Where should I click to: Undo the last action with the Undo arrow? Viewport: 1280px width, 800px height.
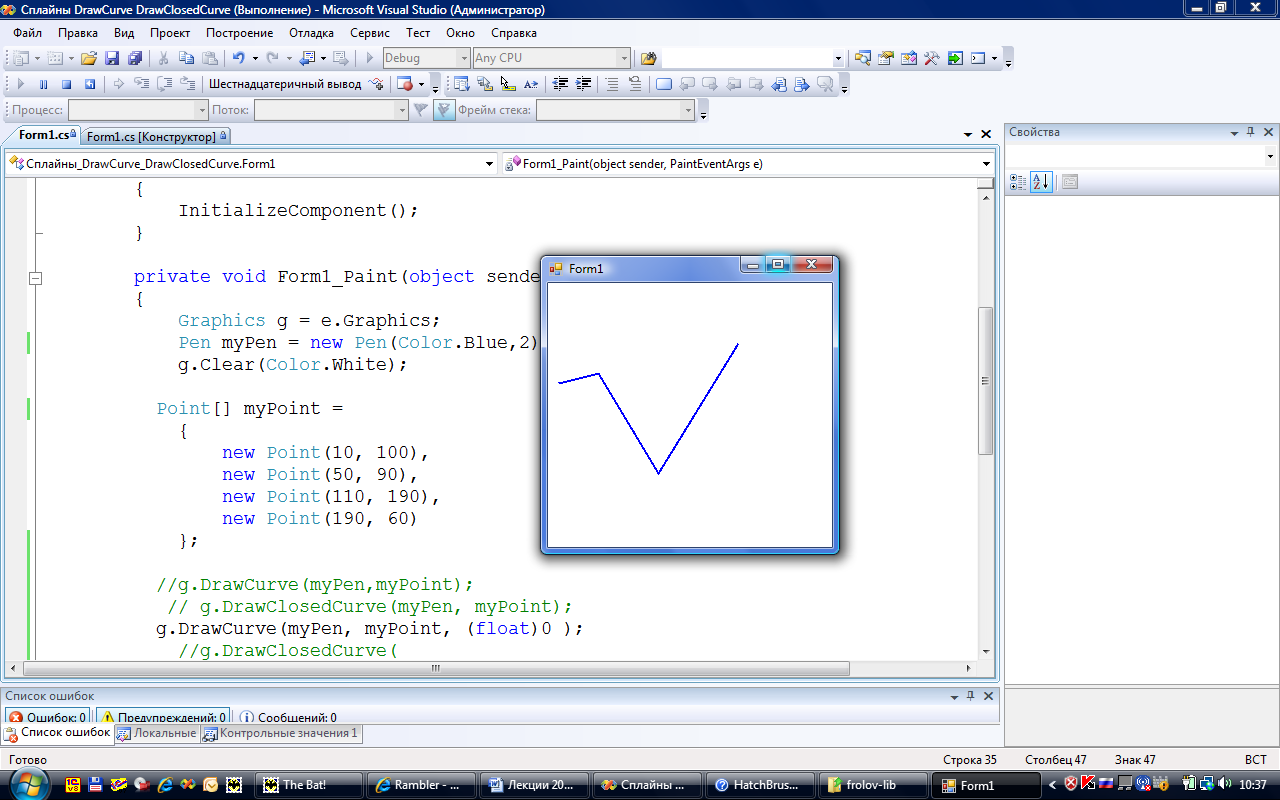click(x=239, y=58)
